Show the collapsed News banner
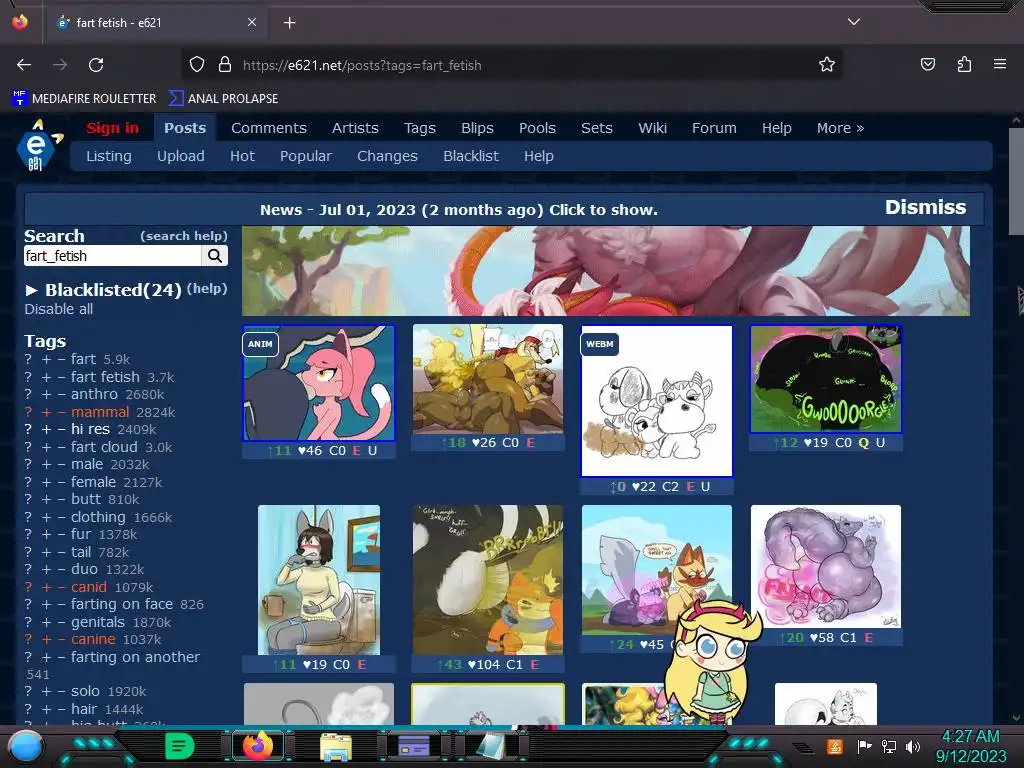Screen dimensions: 1024x768 click(x=458, y=210)
